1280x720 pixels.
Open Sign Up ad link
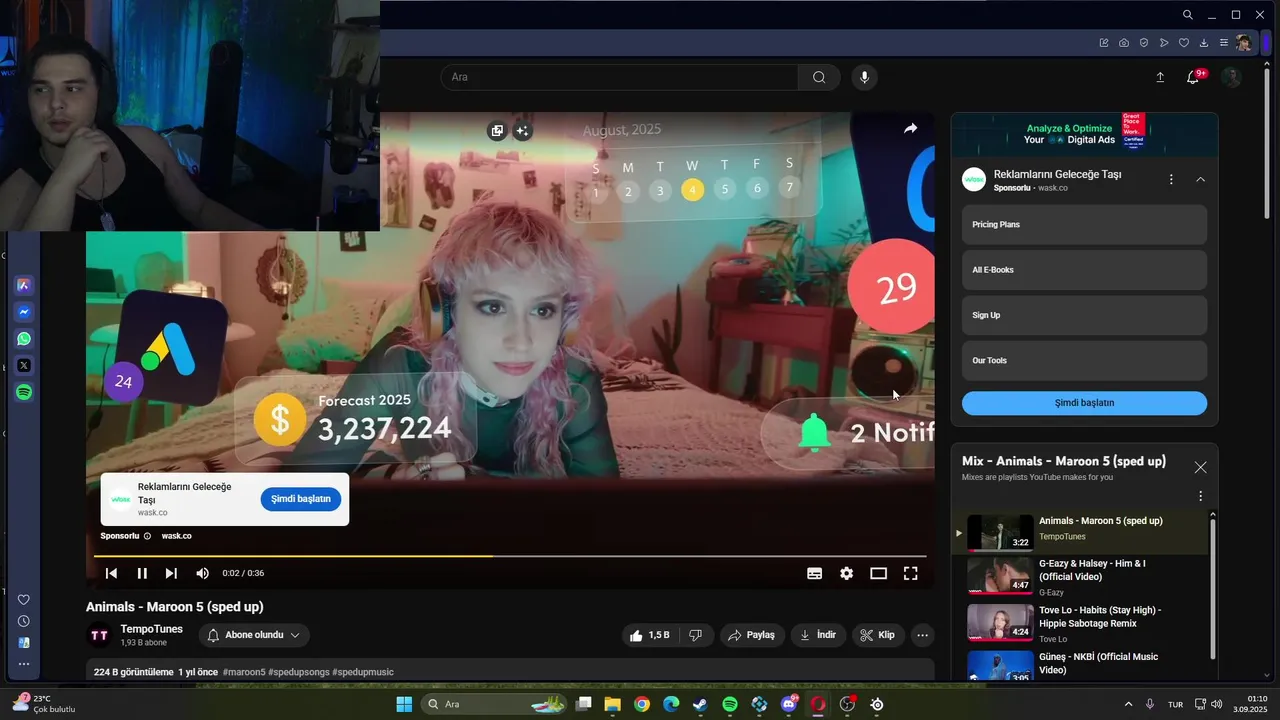pyautogui.click(x=1084, y=315)
